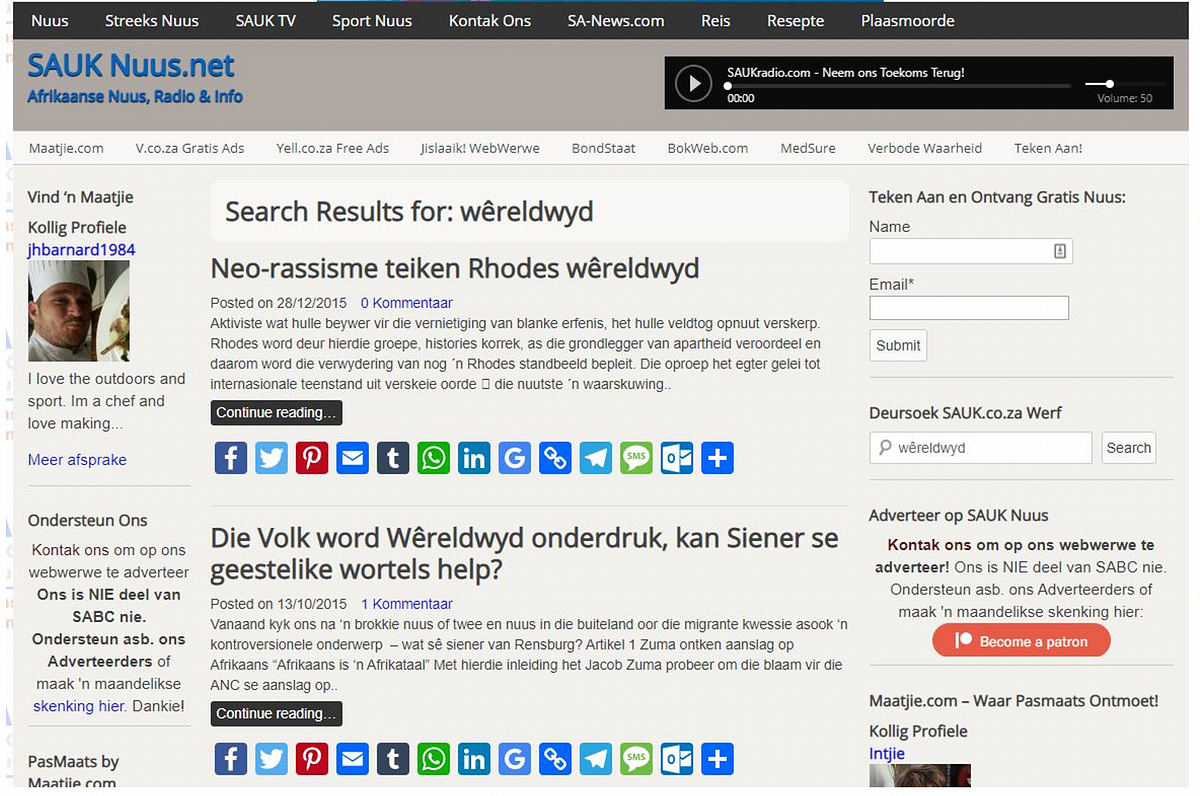Share the Rhodes article on Telegram
1200x796 pixels.
[596, 458]
